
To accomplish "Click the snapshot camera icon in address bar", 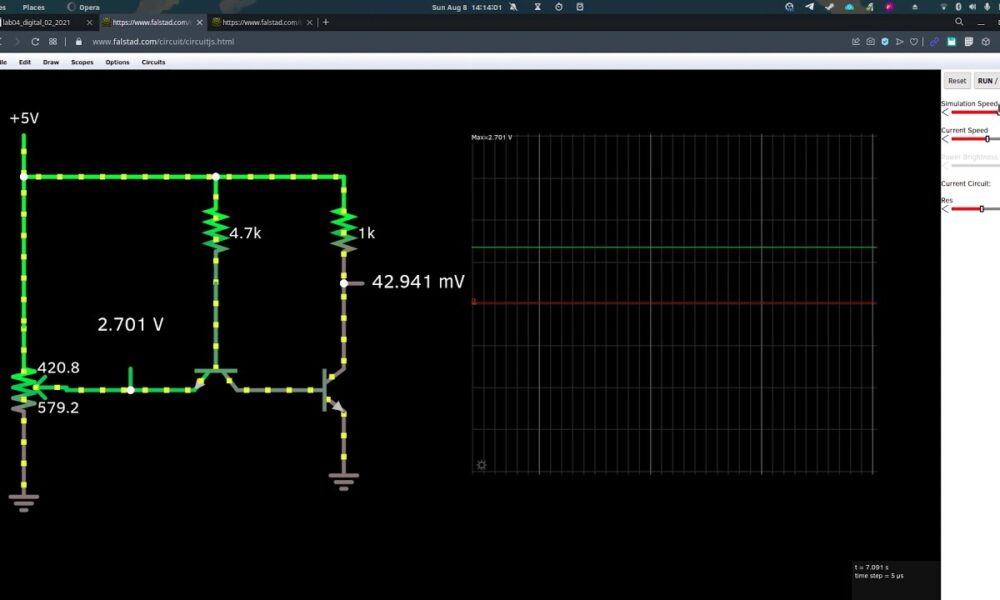I will 871,42.
